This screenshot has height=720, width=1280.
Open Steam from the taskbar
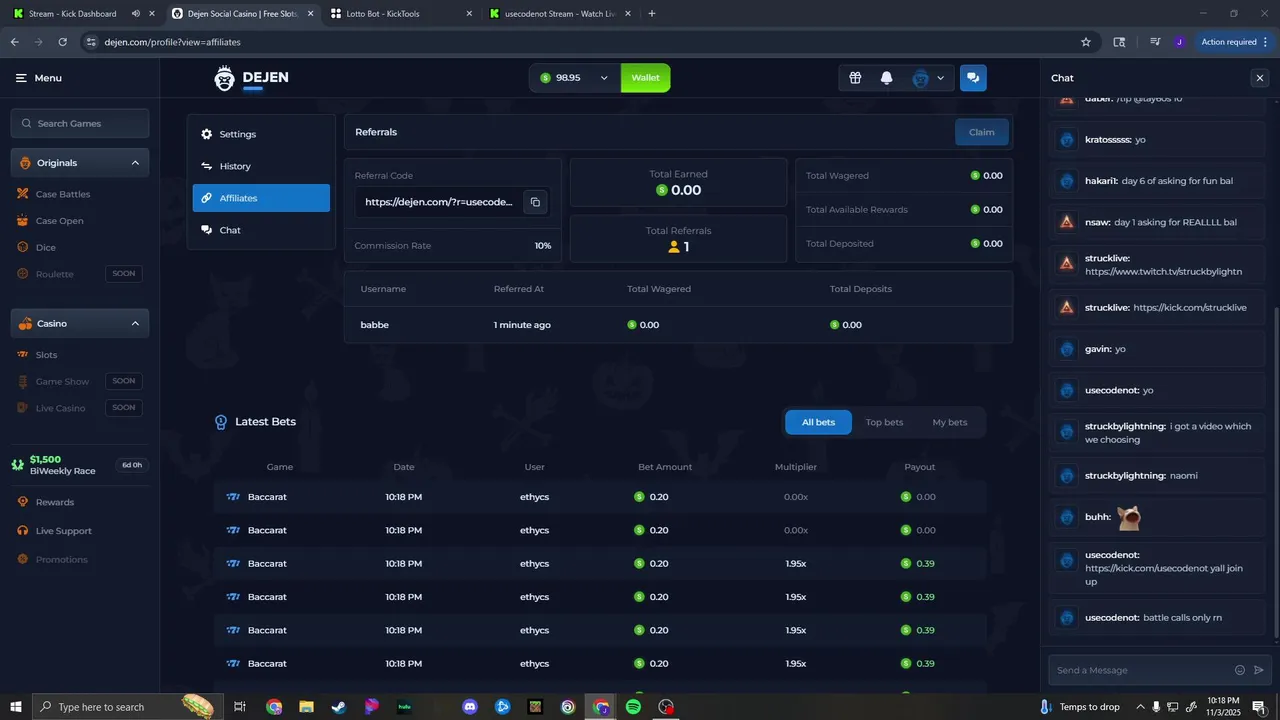click(x=339, y=707)
